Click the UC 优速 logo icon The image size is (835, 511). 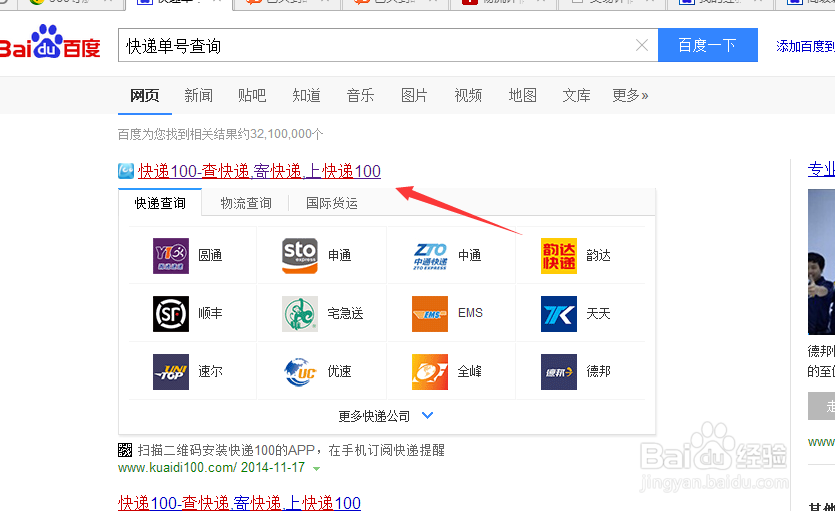click(299, 372)
